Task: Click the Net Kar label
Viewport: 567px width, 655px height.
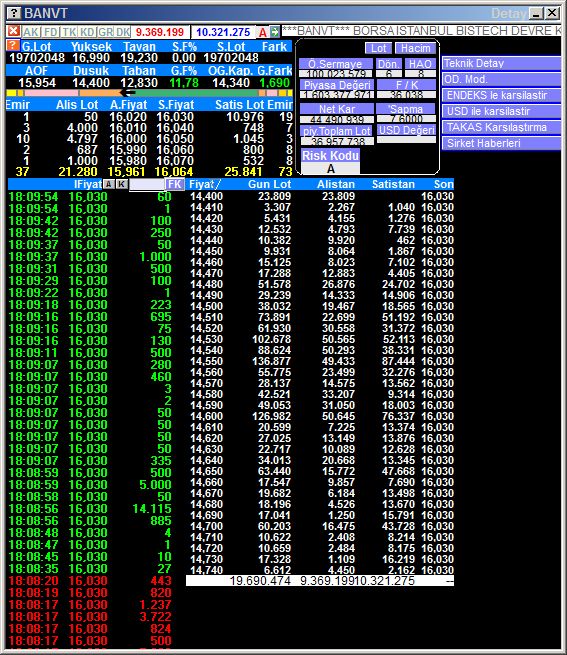Action: pos(337,109)
